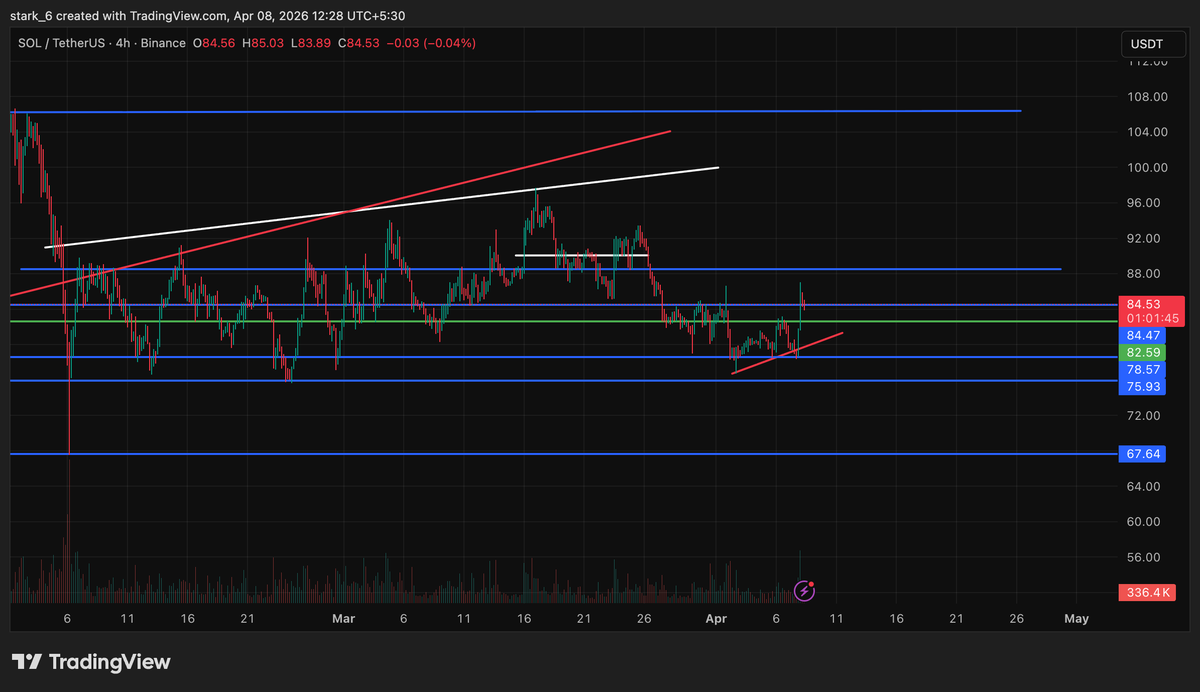Select the topmost blue horizontal line
Image resolution: width=1200 pixels, height=692 pixels.
(515, 111)
